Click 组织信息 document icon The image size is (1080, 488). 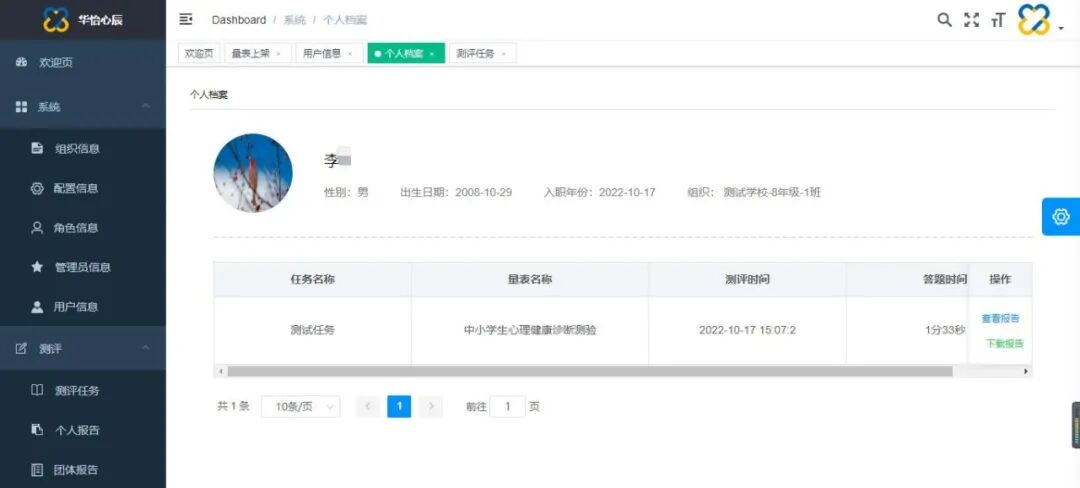[37, 148]
